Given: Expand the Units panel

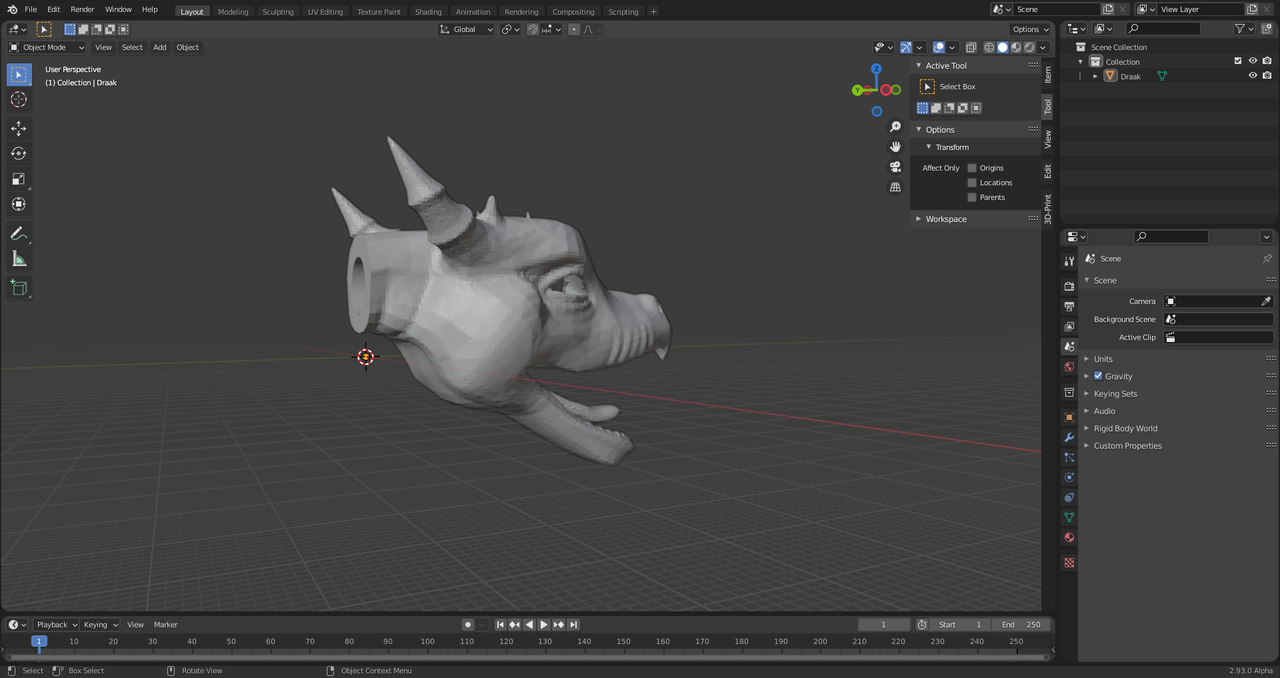Looking at the screenshot, I should tap(1102, 359).
